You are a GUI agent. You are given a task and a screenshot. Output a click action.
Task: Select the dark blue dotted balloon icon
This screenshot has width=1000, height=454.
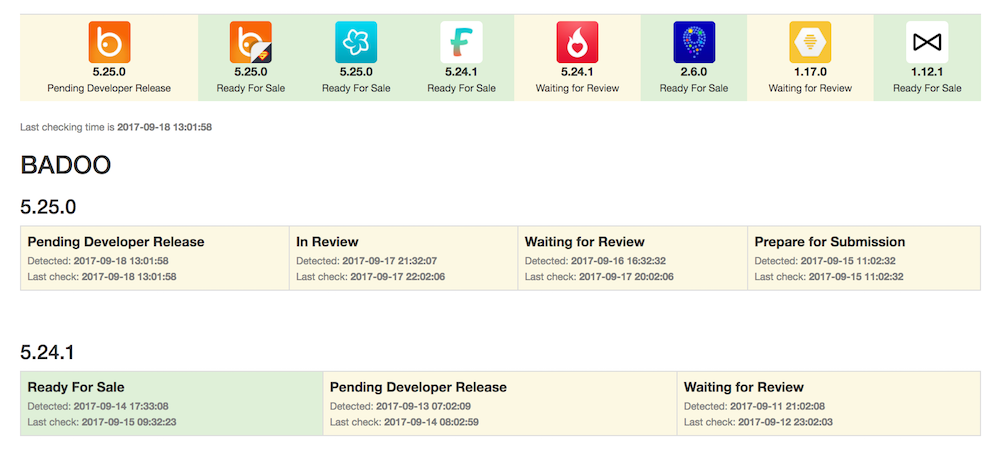click(694, 42)
